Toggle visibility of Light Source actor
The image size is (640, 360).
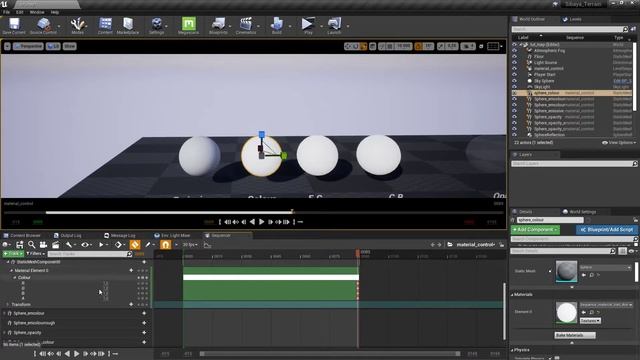[514, 62]
